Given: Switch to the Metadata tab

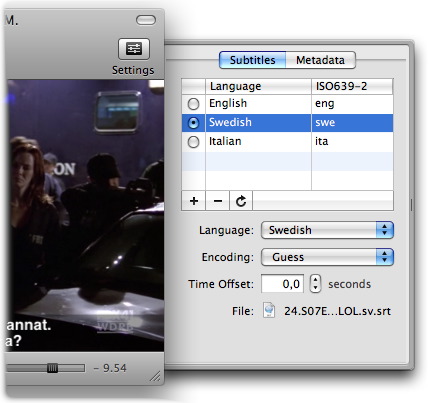Looking at the screenshot, I should (320, 60).
